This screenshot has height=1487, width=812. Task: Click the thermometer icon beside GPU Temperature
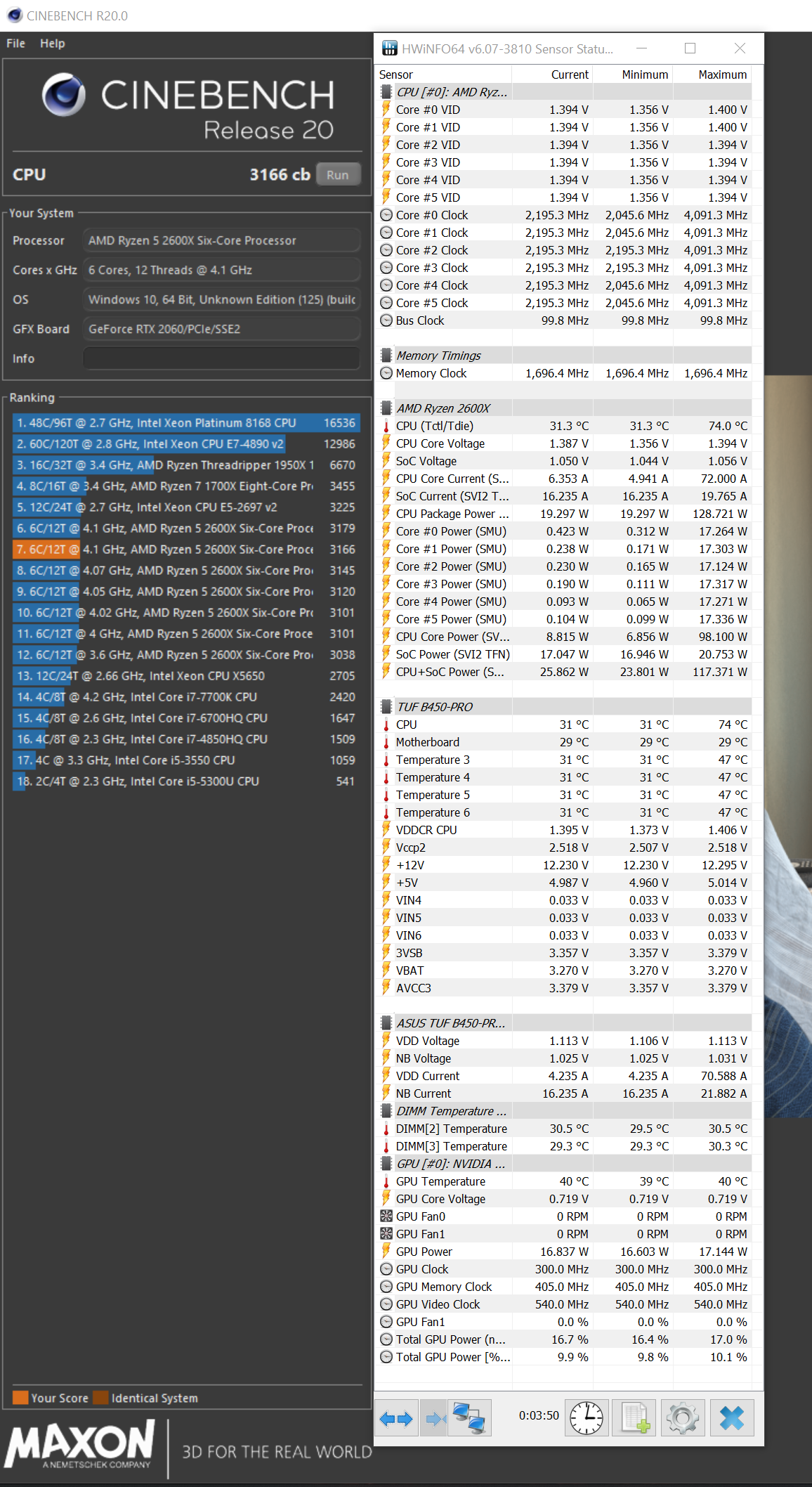tap(386, 1181)
